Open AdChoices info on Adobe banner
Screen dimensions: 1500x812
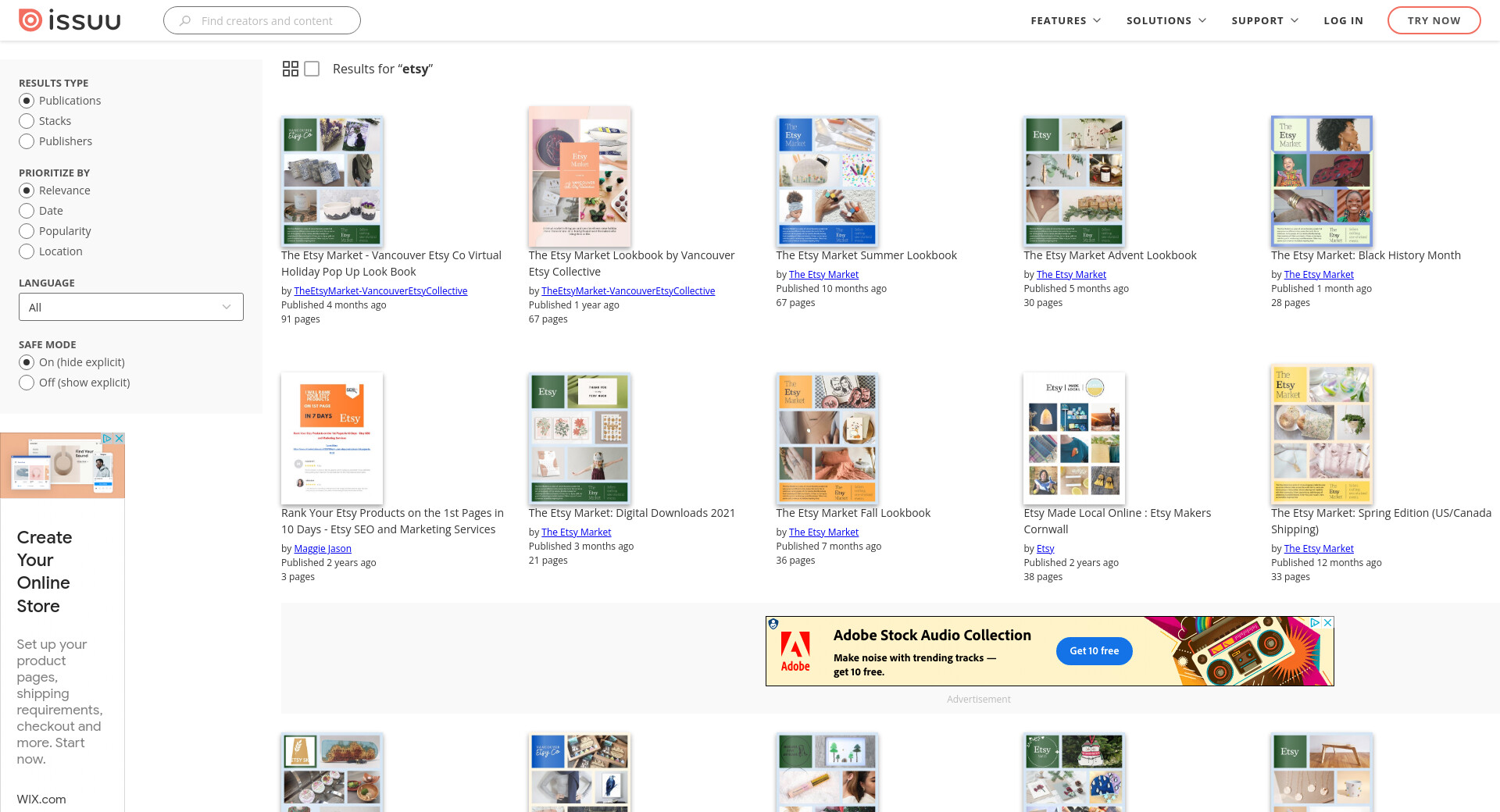pyautogui.click(x=1315, y=623)
